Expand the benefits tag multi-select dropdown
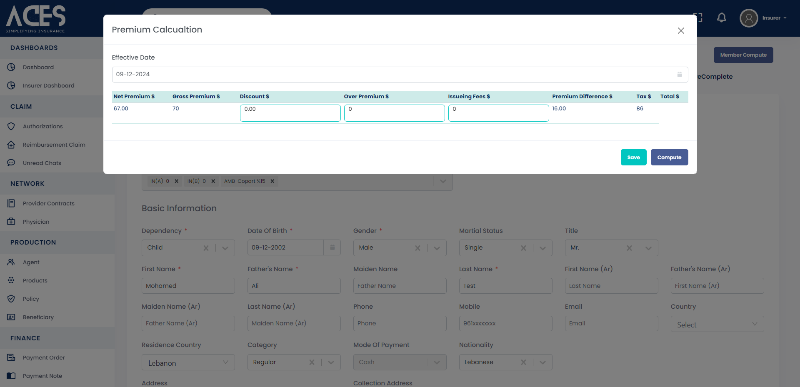The height and width of the screenshot is (387, 800). (442, 182)
